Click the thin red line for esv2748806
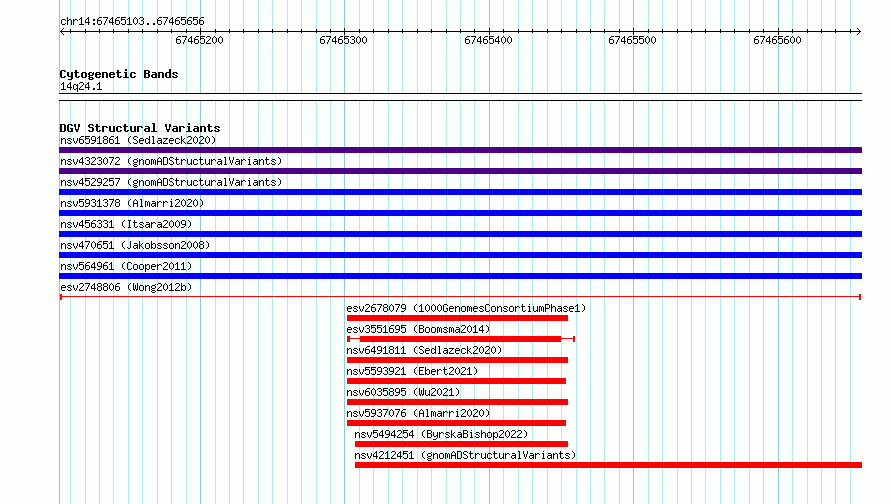 pos(460,297)
